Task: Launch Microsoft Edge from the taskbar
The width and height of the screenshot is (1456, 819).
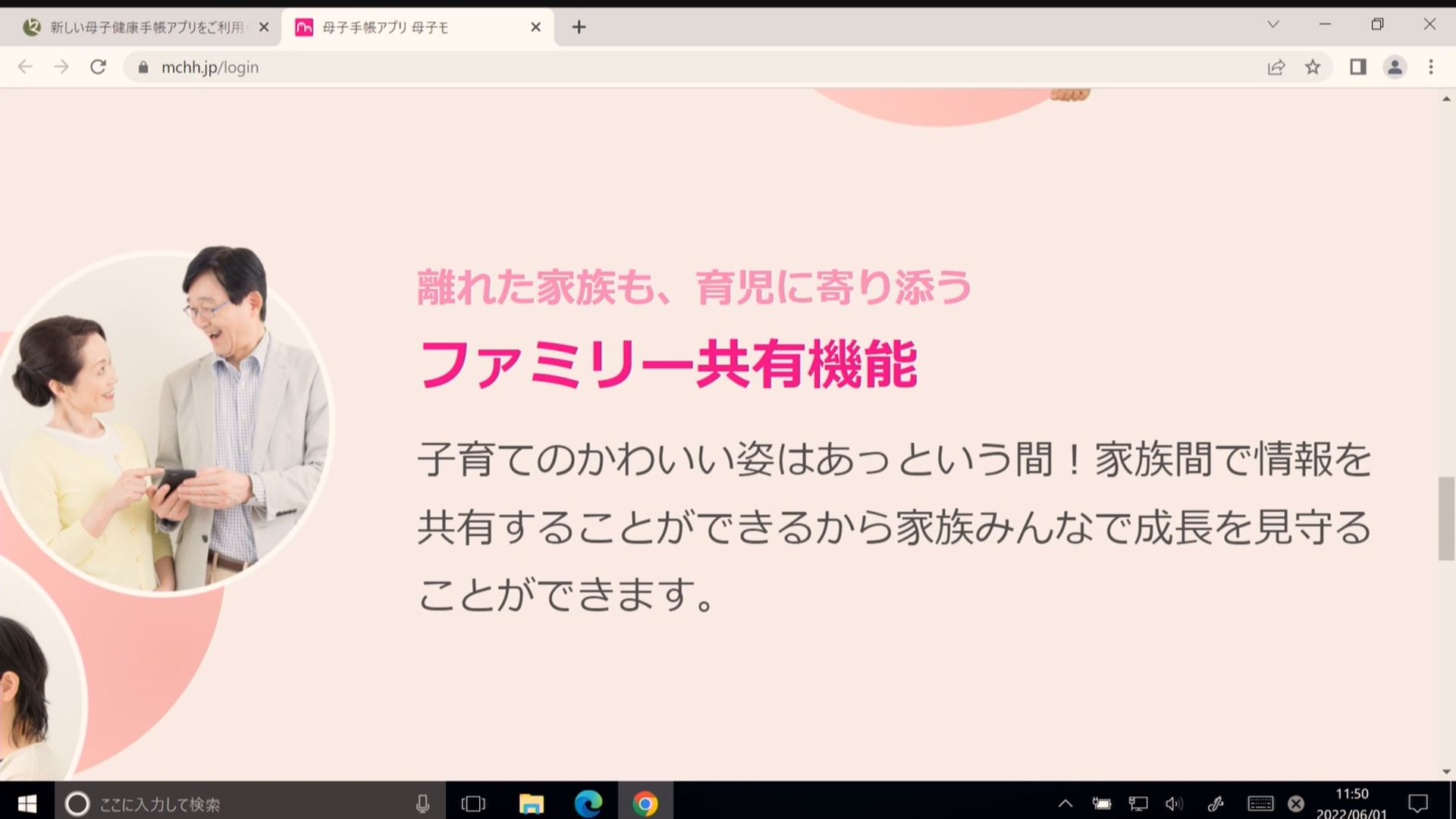Action: click(x=588, y=804)
